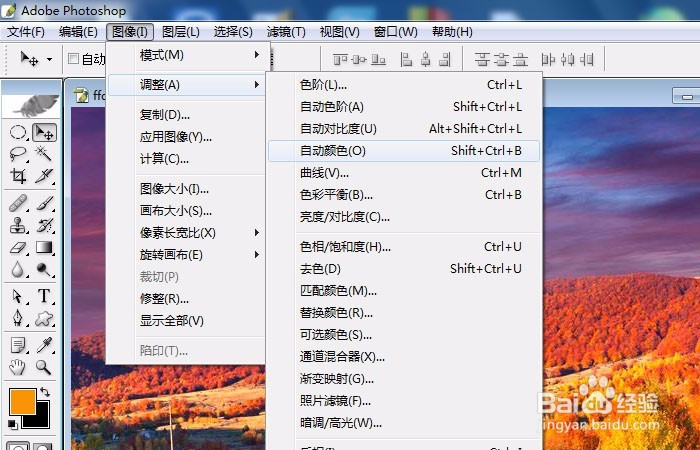Screen dimensions: 700x450
Task: Select the Path Selection arrow tool
Action: [x=18, y=296]
